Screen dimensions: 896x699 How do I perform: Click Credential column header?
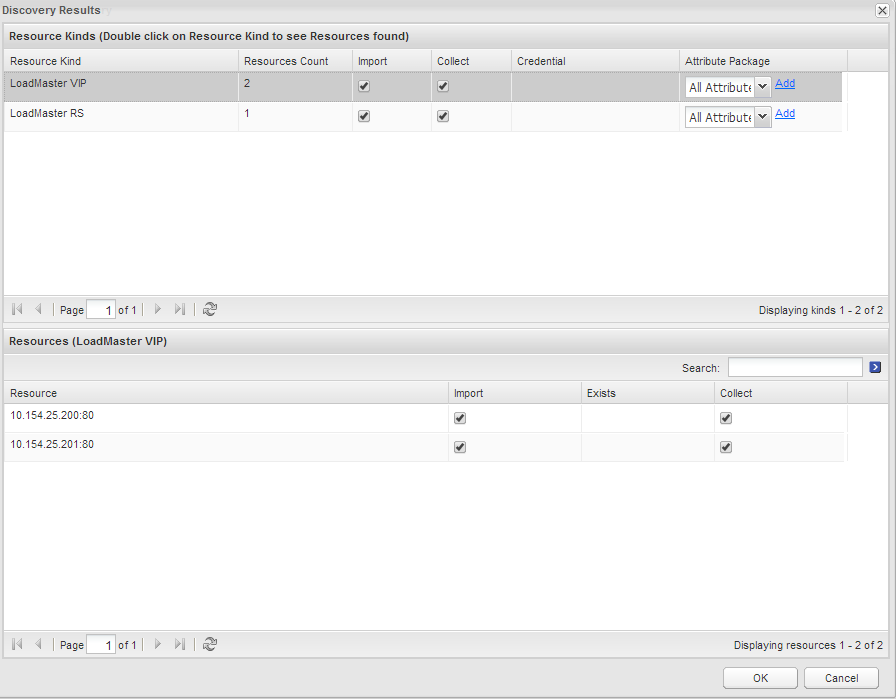point(595,61)
